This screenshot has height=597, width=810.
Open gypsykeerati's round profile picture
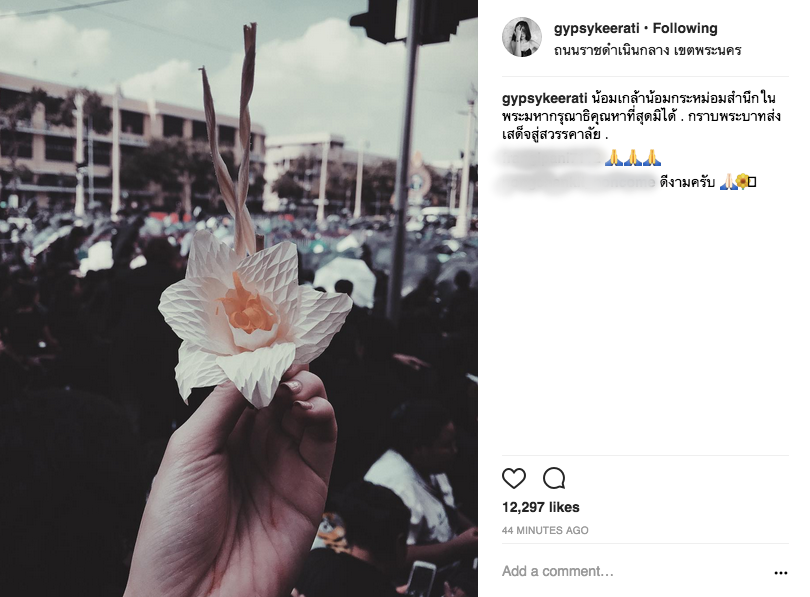coord(522,37)
